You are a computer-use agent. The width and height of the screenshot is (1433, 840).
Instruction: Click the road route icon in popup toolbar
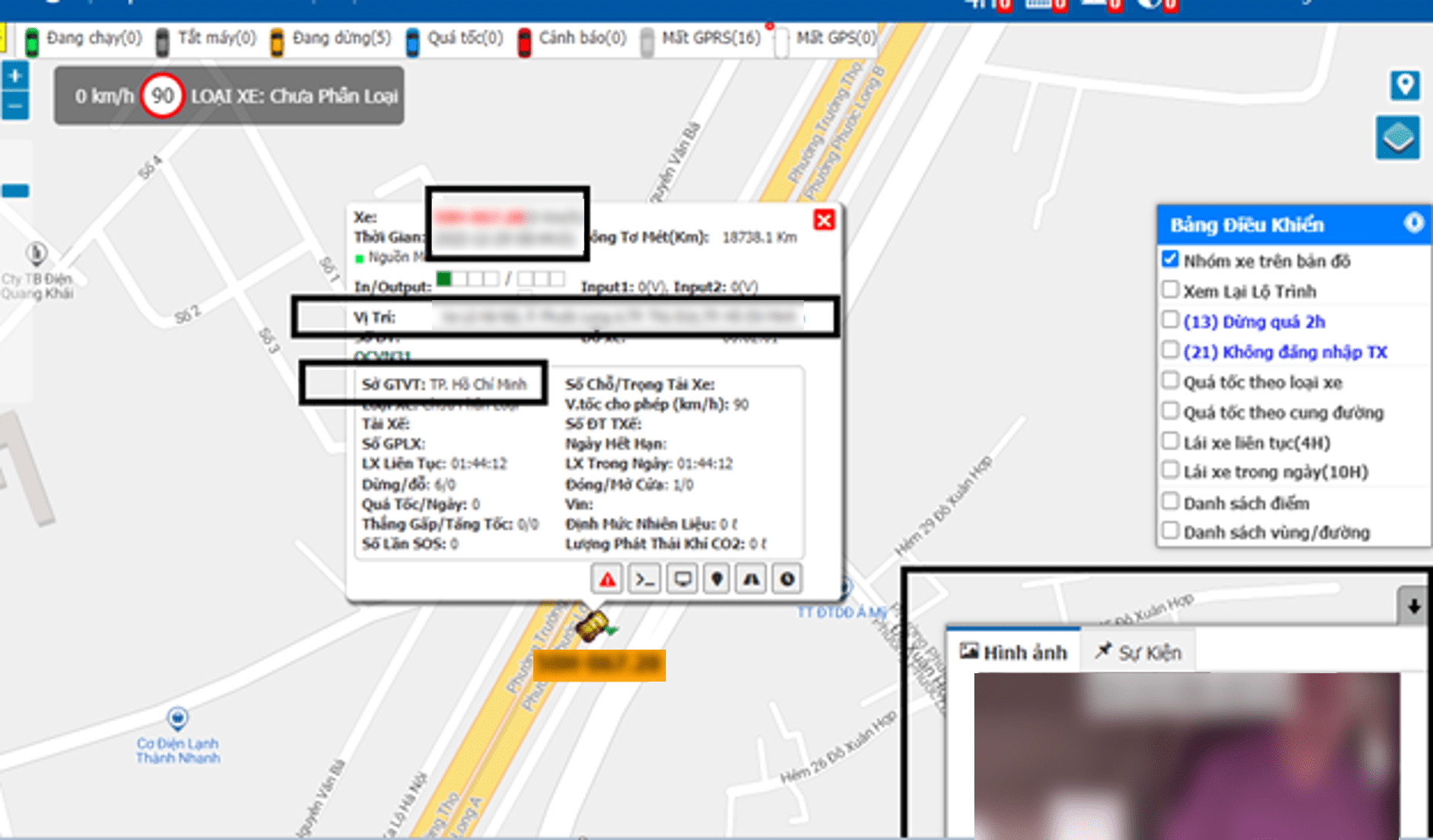coord(751,580)
